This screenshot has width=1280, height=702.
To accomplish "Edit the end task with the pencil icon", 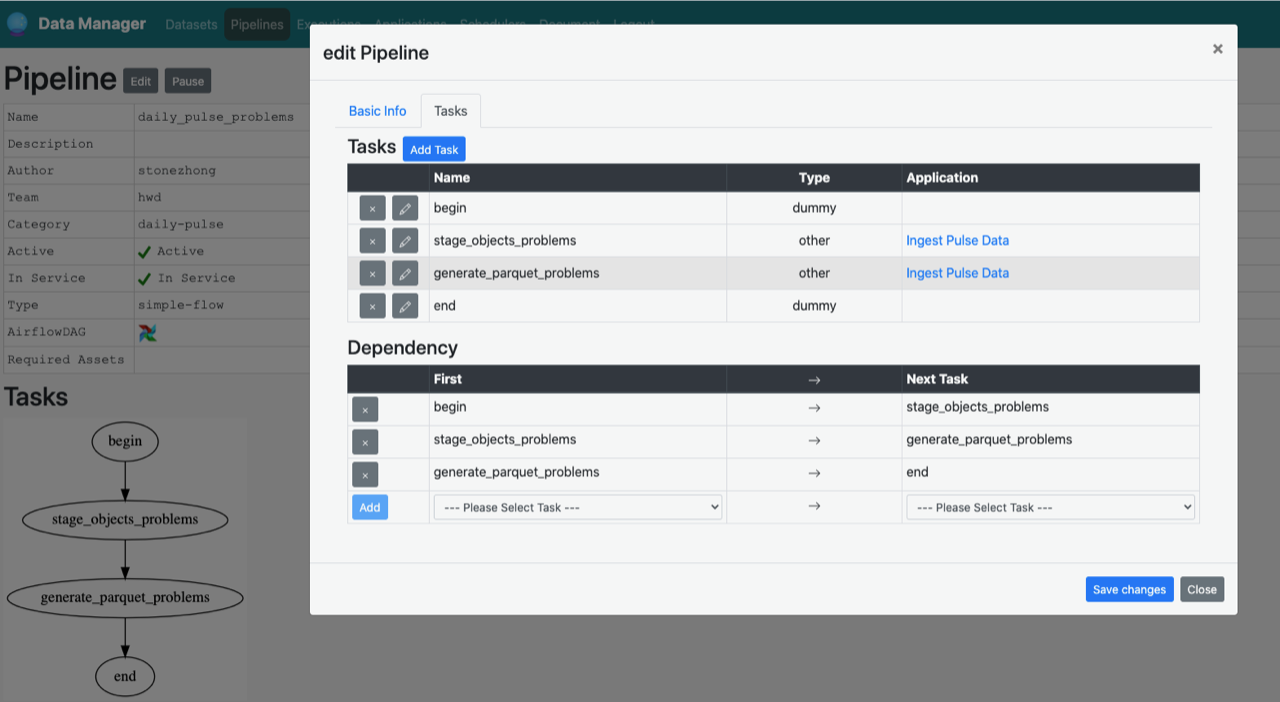I will pyautogui.click(x=405, y=305).
